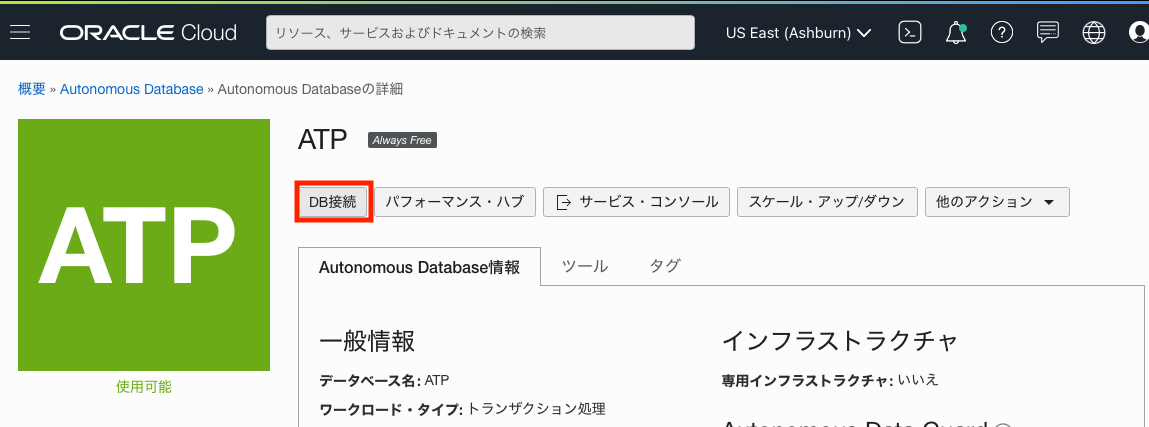Viewport: 1149px width, 427px height.
Task: Click the Oracle Cloud logo
Action: pyautogui.click(x=148, y=33)
